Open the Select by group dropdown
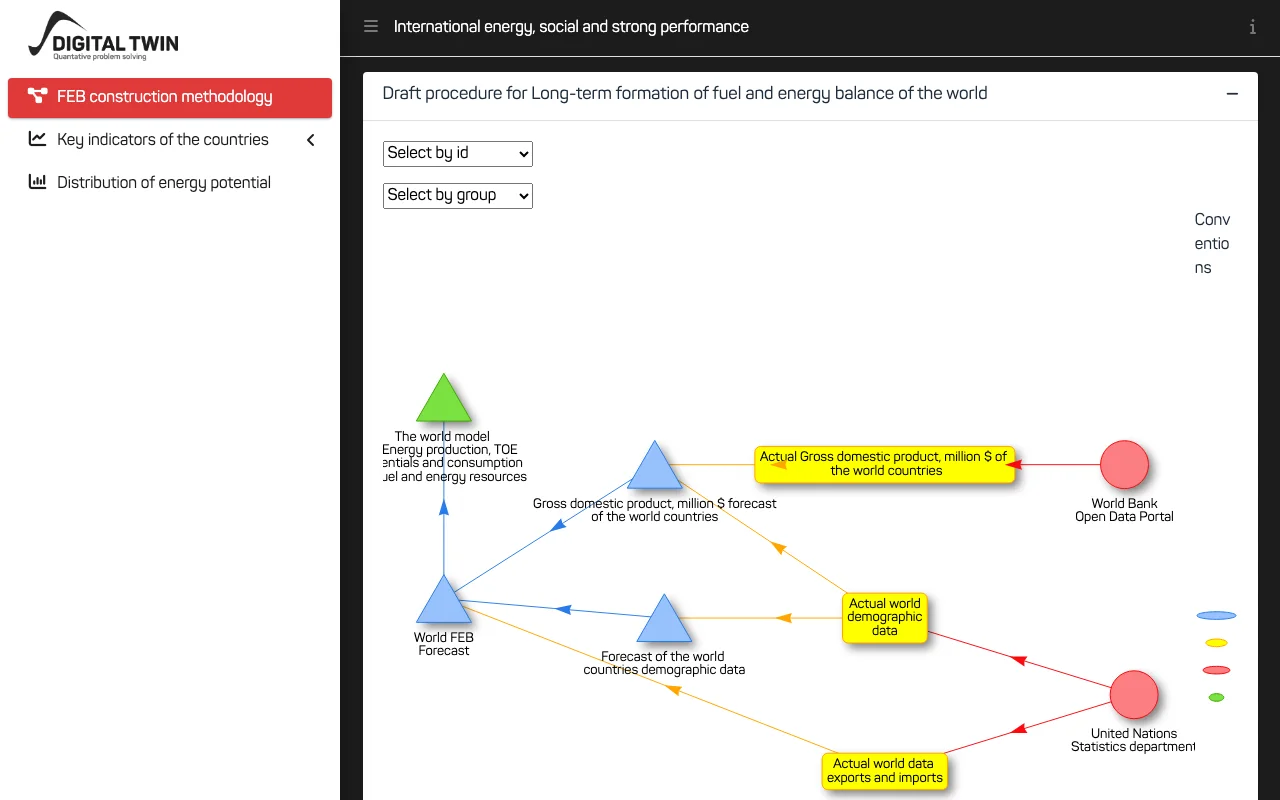1280x800 pixels. tap(458, 195)
